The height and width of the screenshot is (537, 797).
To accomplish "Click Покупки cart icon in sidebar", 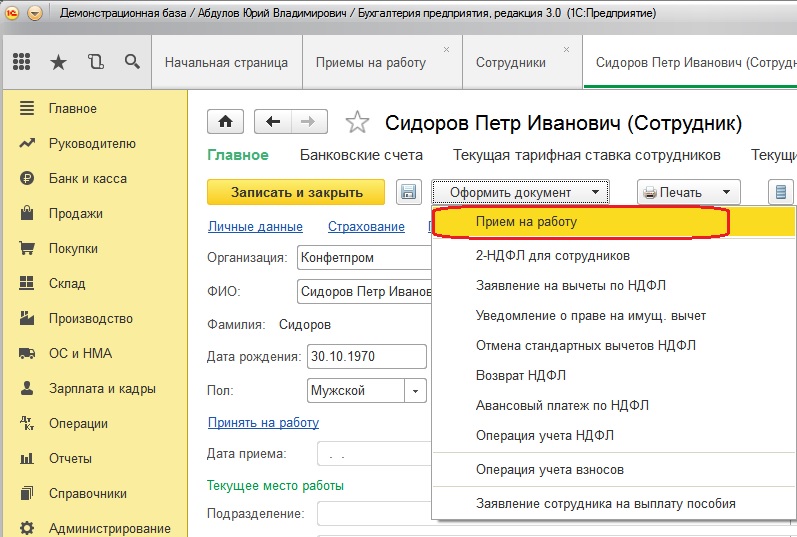I will [27, 248].
